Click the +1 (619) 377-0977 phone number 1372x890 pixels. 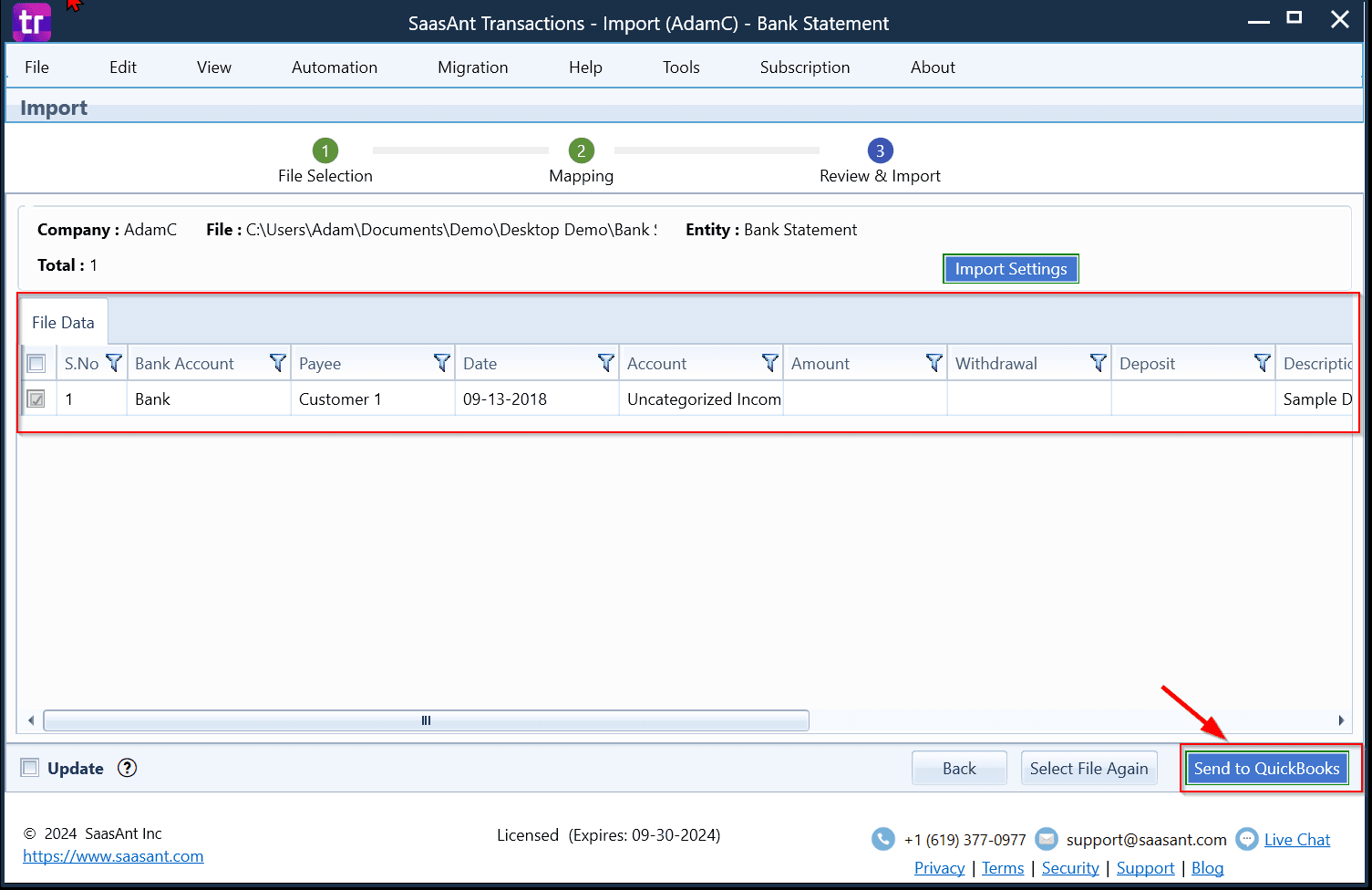(x=965, y=840)
